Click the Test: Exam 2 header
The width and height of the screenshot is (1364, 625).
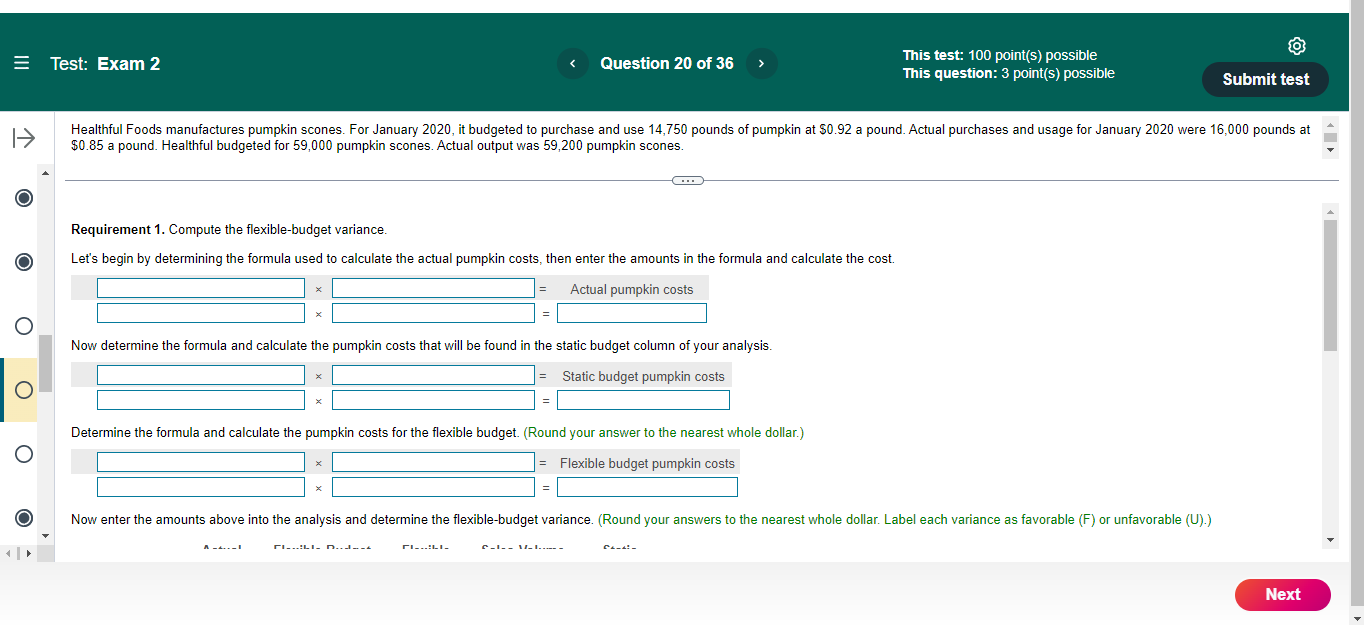(103, 63)
